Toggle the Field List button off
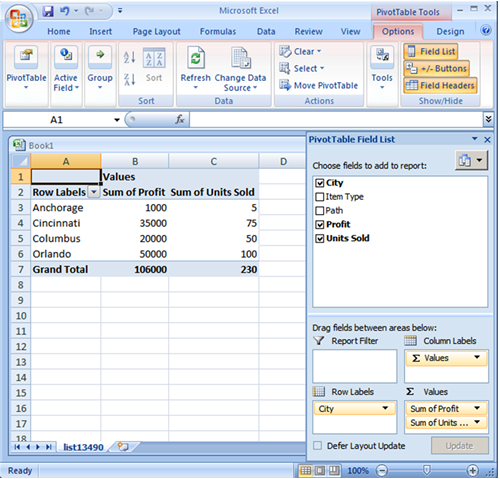The width and height of the screenshot is (500, 479). coord(430,51)
